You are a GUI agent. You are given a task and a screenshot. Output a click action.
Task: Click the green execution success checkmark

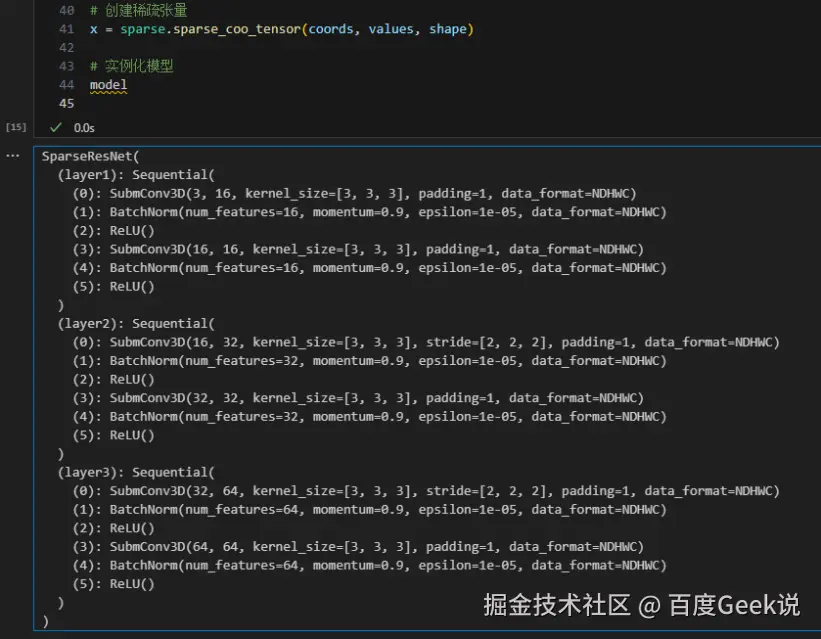pos(56,127)
